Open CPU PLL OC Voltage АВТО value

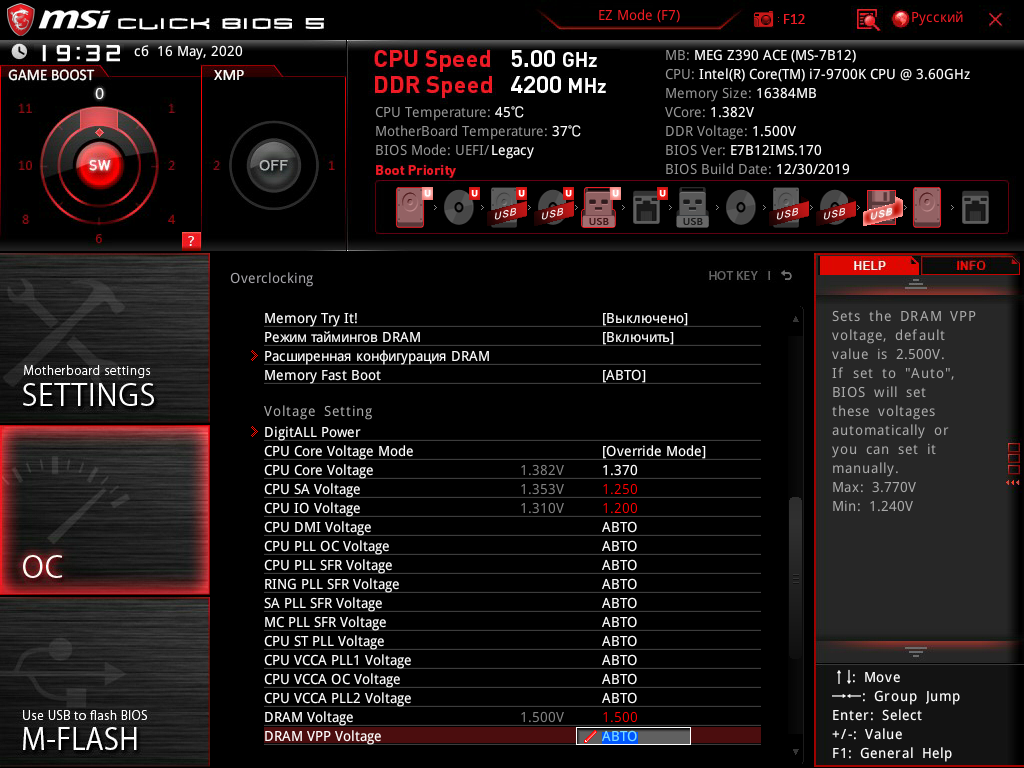coord(619,546)
